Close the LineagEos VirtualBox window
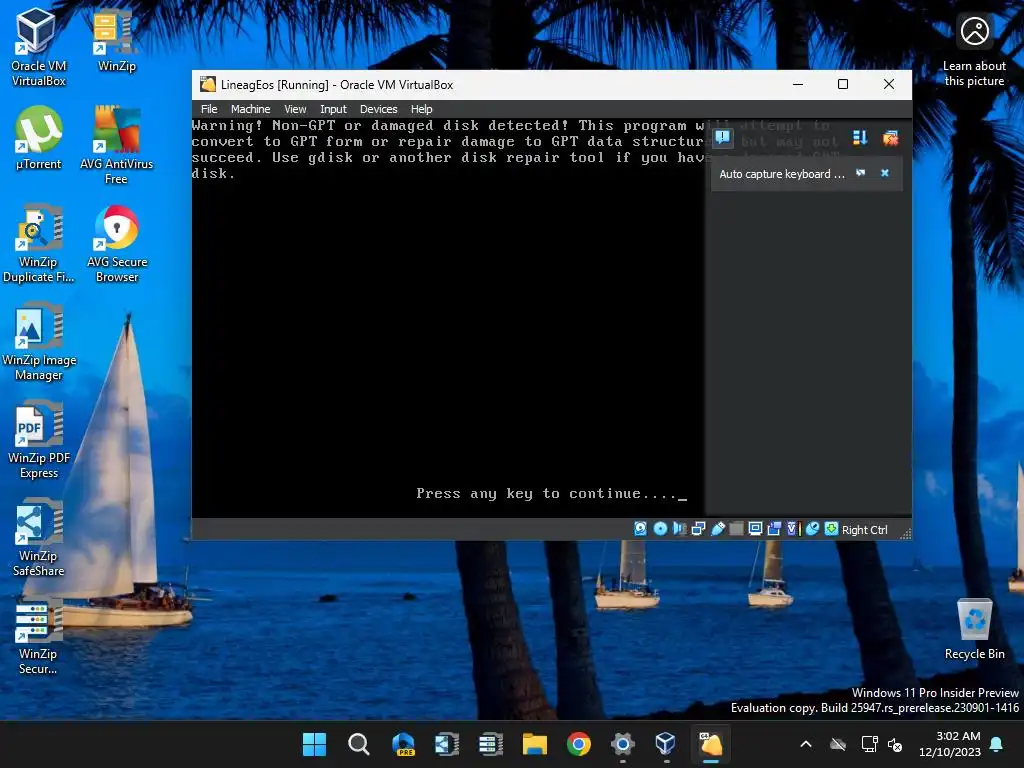Image resolution: width=1024 pixels, height=768 pixels. coord(889,84)
